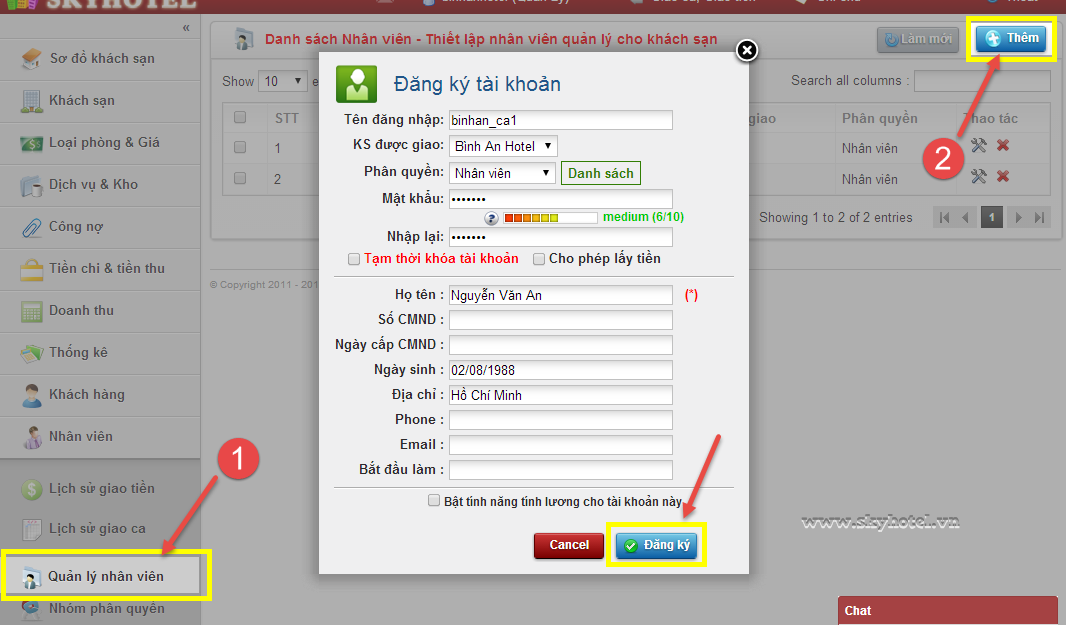Click the password strength help icon

click(491, 218)
